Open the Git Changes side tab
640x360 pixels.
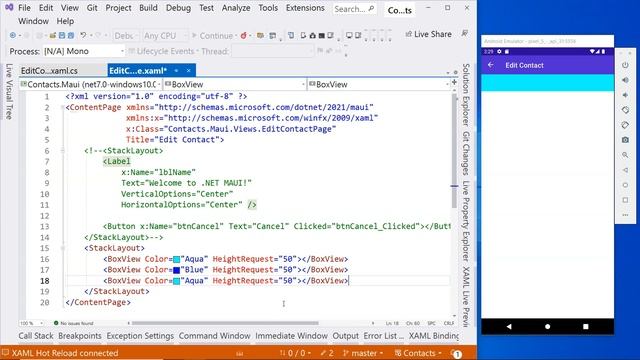(466, 153)
